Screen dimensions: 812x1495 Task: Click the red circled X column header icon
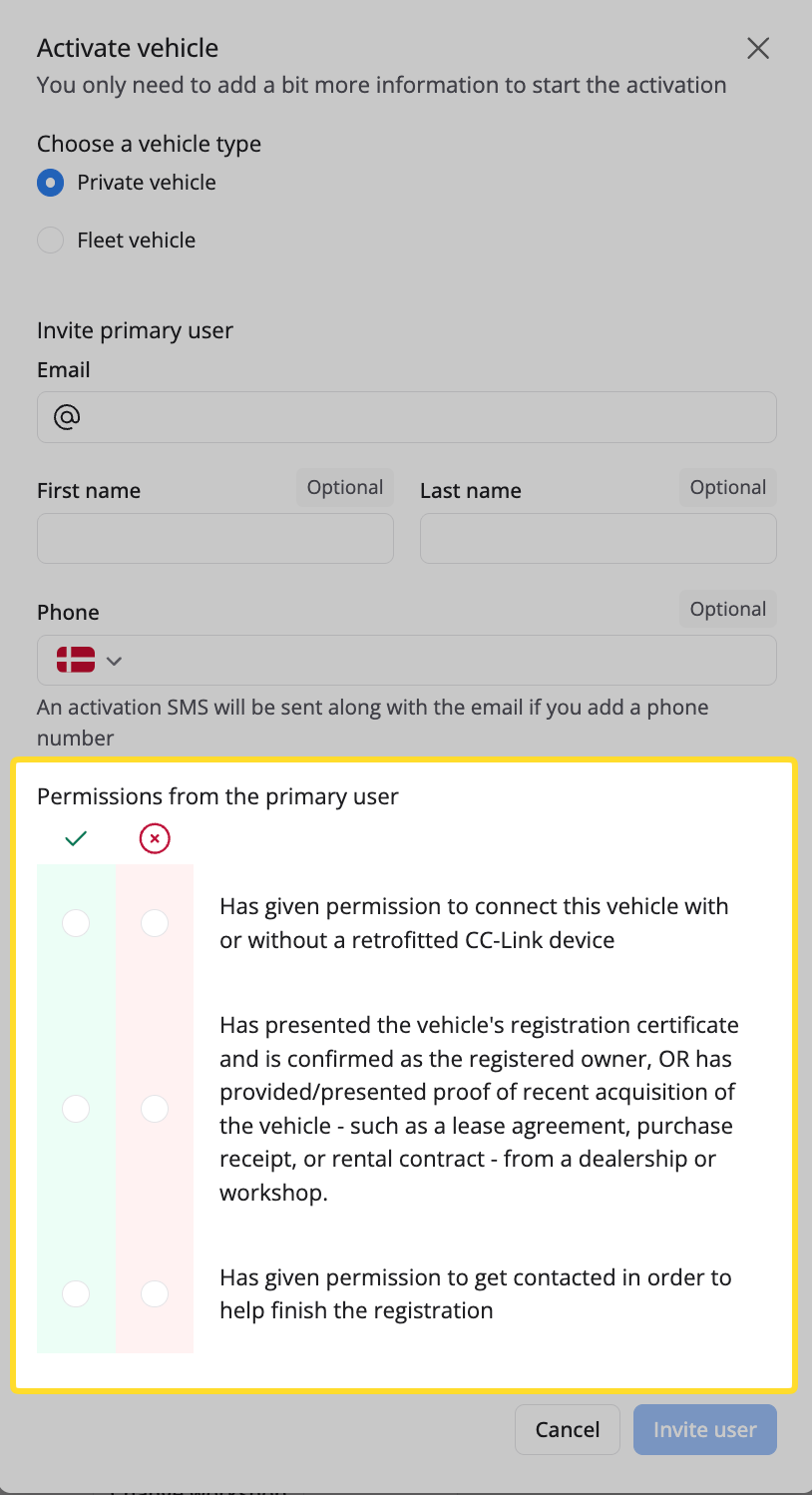click(x=155, y=839)
